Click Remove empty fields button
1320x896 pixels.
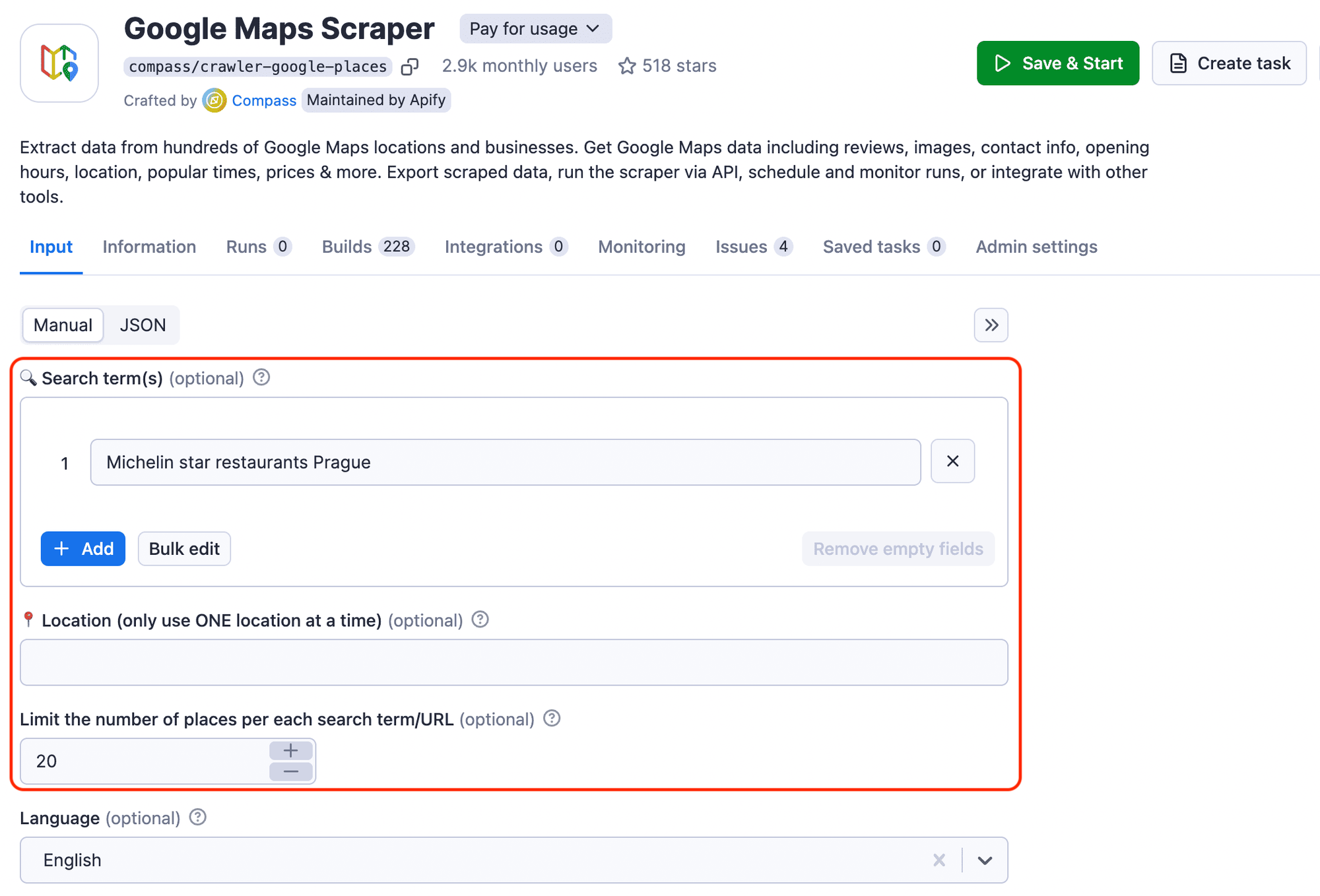pos(898,549)
